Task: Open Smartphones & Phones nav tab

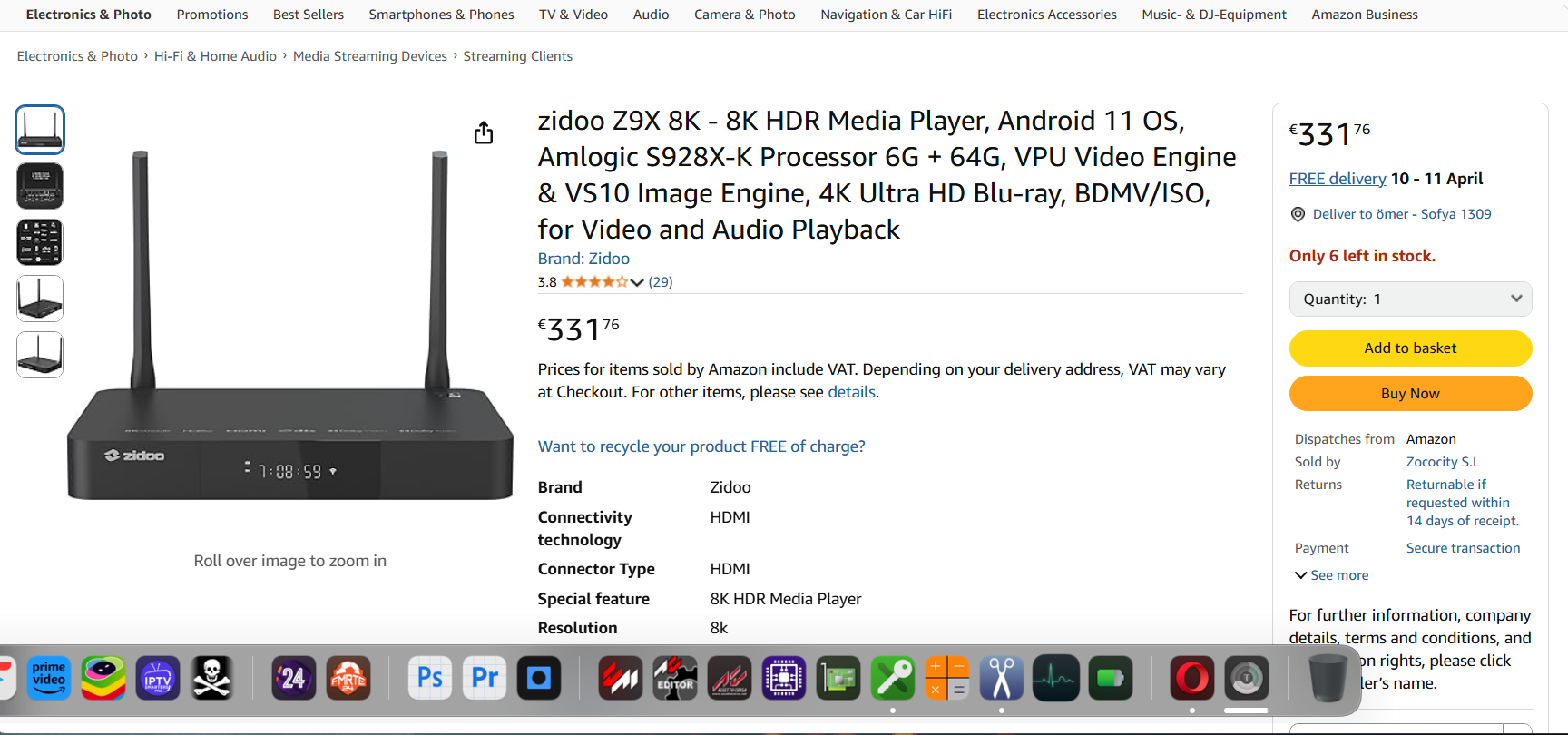Action: click(441, 15)
